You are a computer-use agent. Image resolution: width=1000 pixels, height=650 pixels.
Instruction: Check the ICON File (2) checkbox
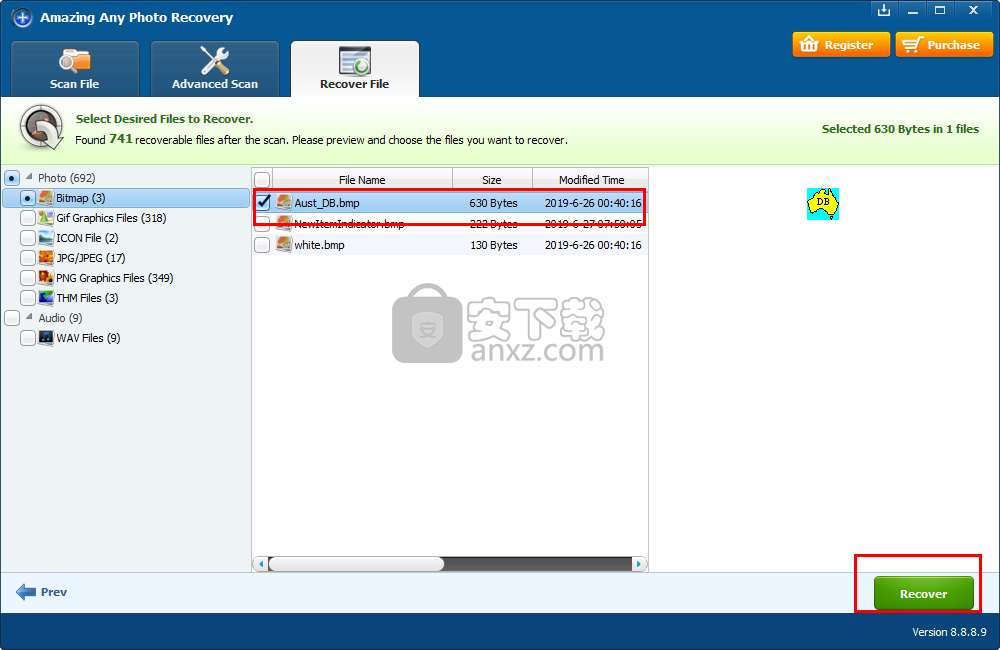pos(27,238)
